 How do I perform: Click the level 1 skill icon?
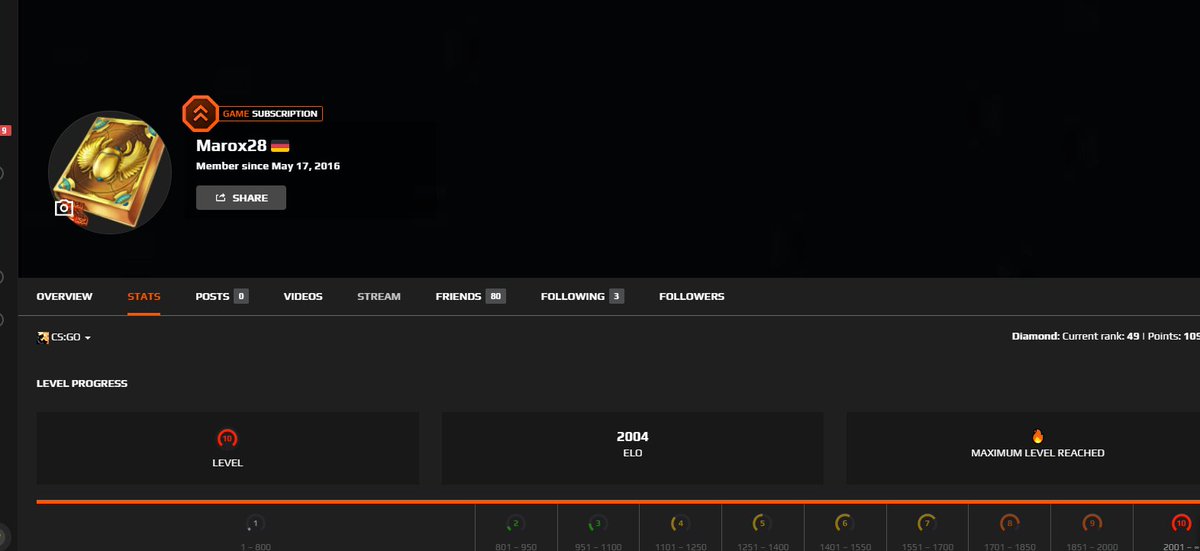(255, 523)
